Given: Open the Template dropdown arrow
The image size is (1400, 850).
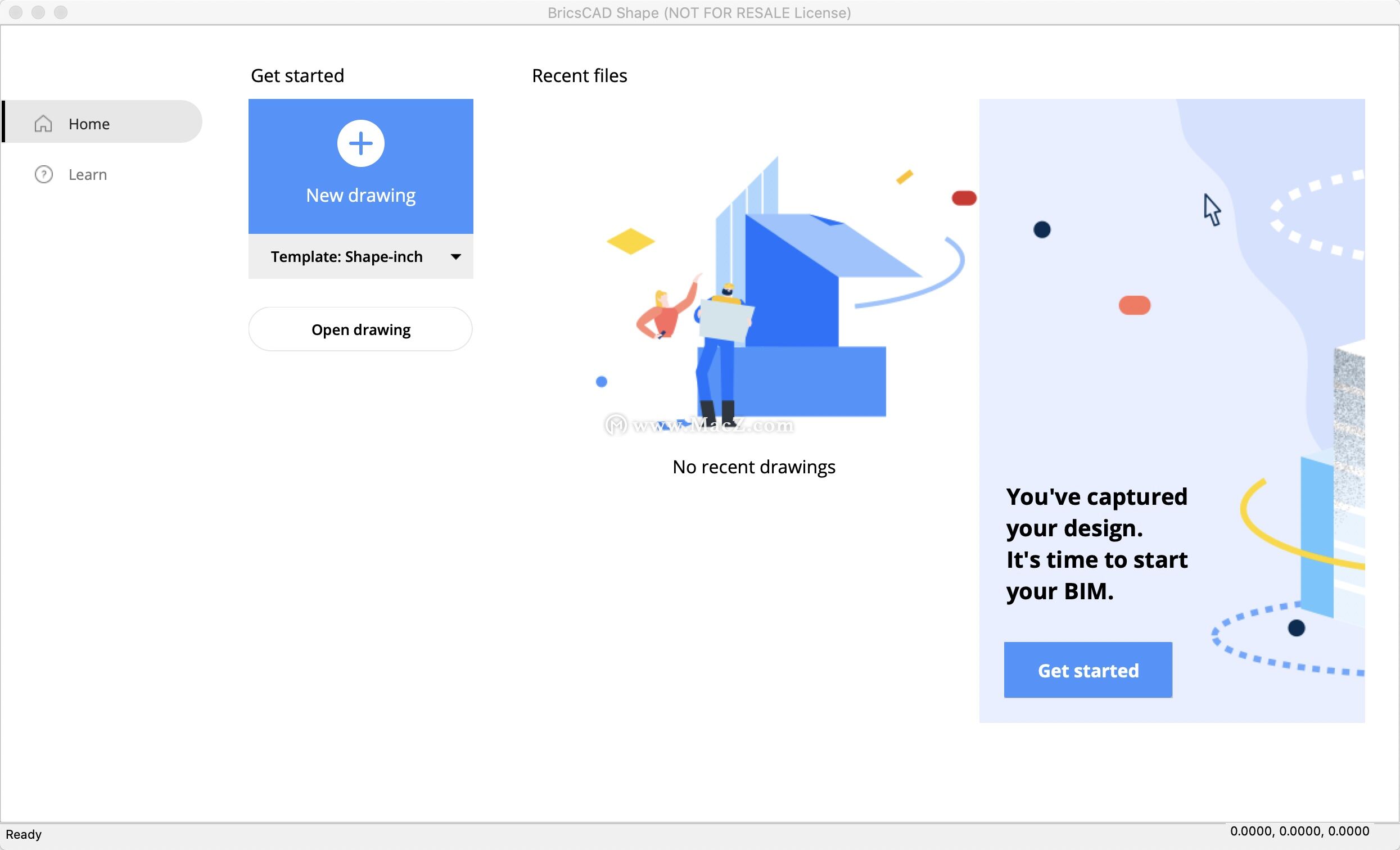Looking at the screenshot, I should coord(455,257).
